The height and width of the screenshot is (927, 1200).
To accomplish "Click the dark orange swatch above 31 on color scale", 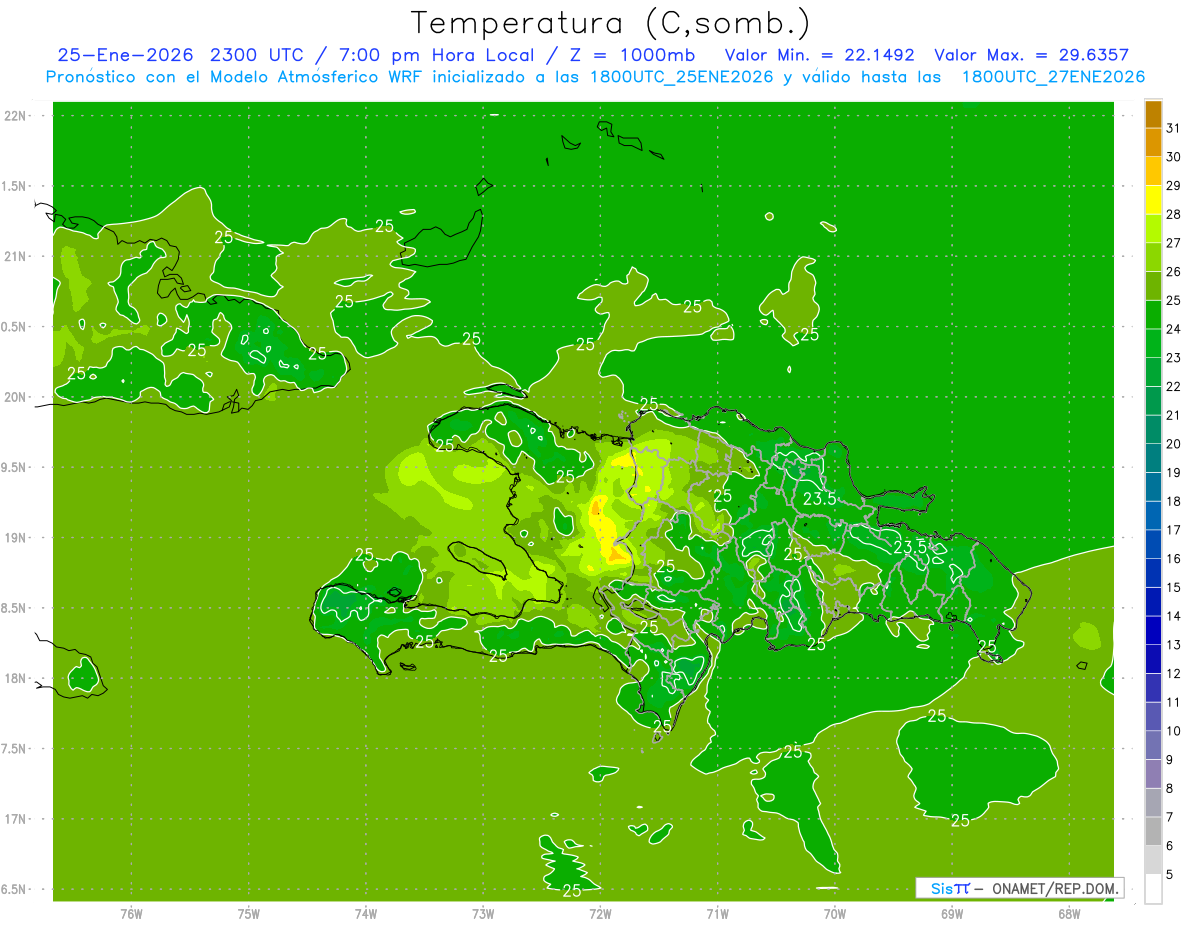I will (x=1153, y=114).
